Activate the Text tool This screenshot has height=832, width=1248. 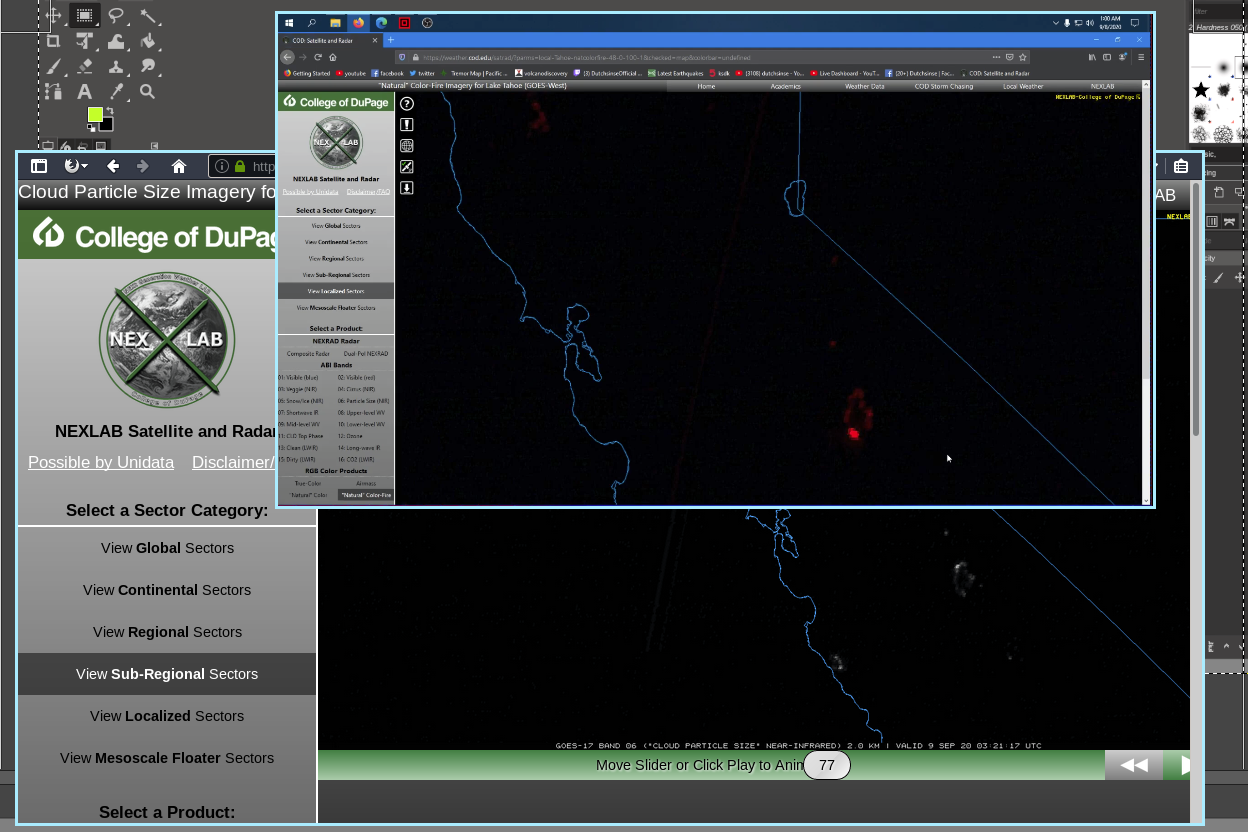click(84, 92)
